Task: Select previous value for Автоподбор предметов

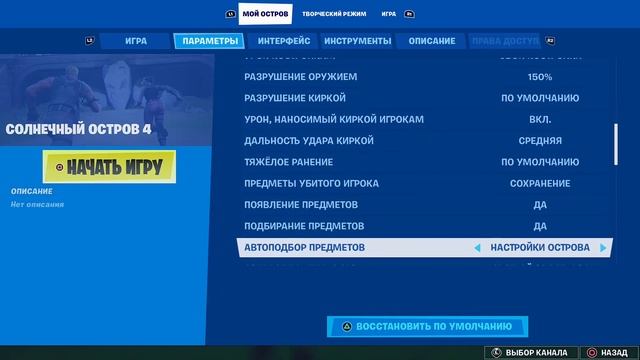Action: pyautogui.click(x=477, y=248)
